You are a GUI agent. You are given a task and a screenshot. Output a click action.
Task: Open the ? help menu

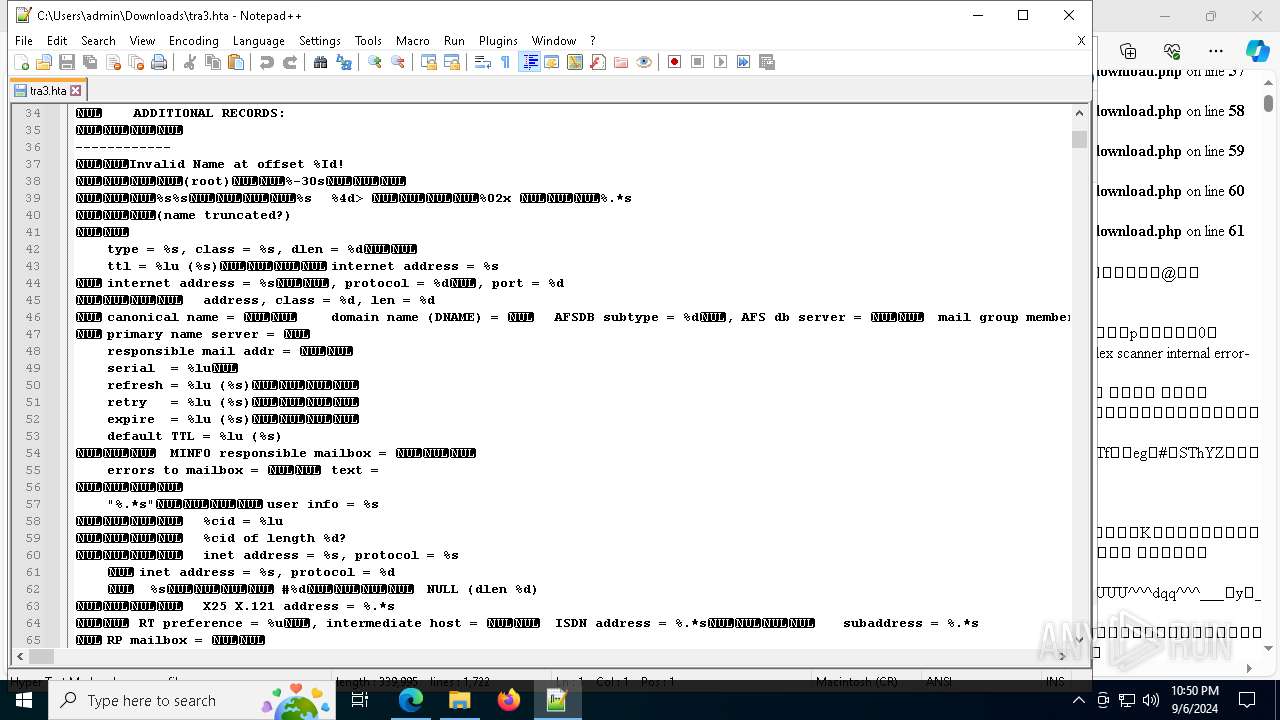[592, 41]
